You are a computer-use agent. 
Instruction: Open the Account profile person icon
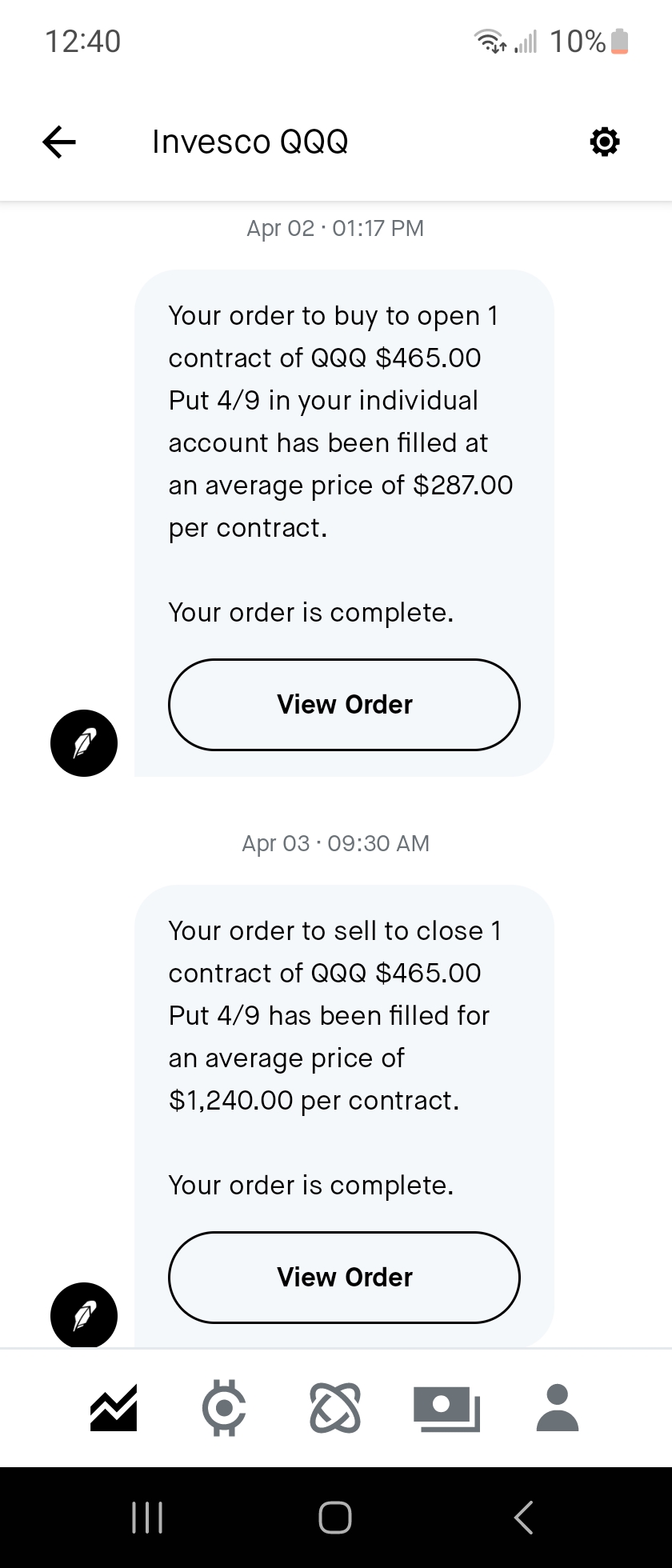pos(558,1407)
